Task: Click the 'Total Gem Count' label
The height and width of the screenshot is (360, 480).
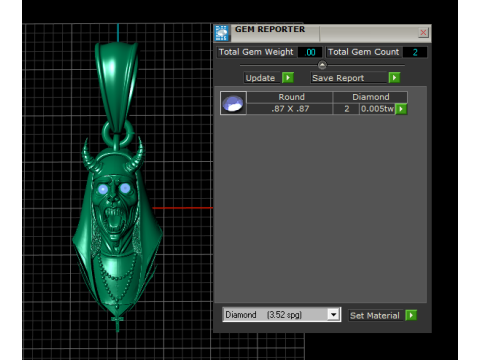Action: (x=363, y=52)
